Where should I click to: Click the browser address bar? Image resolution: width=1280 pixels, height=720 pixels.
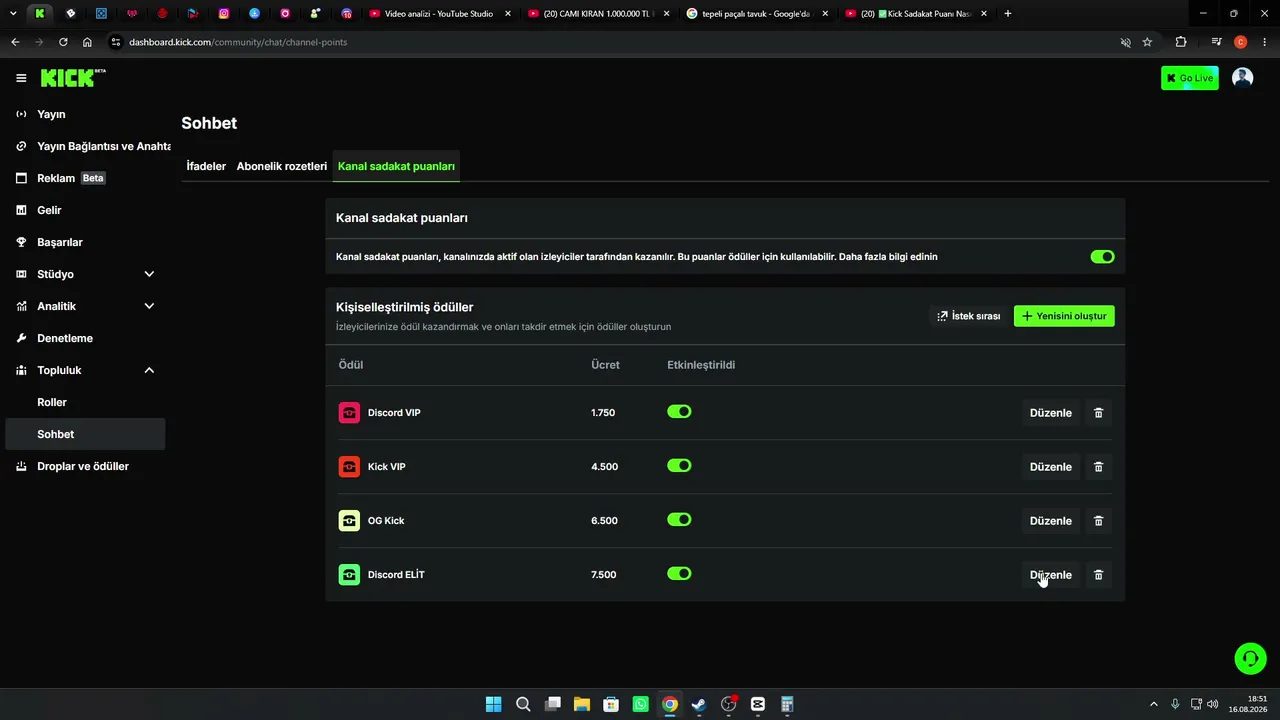click(610, 42)
